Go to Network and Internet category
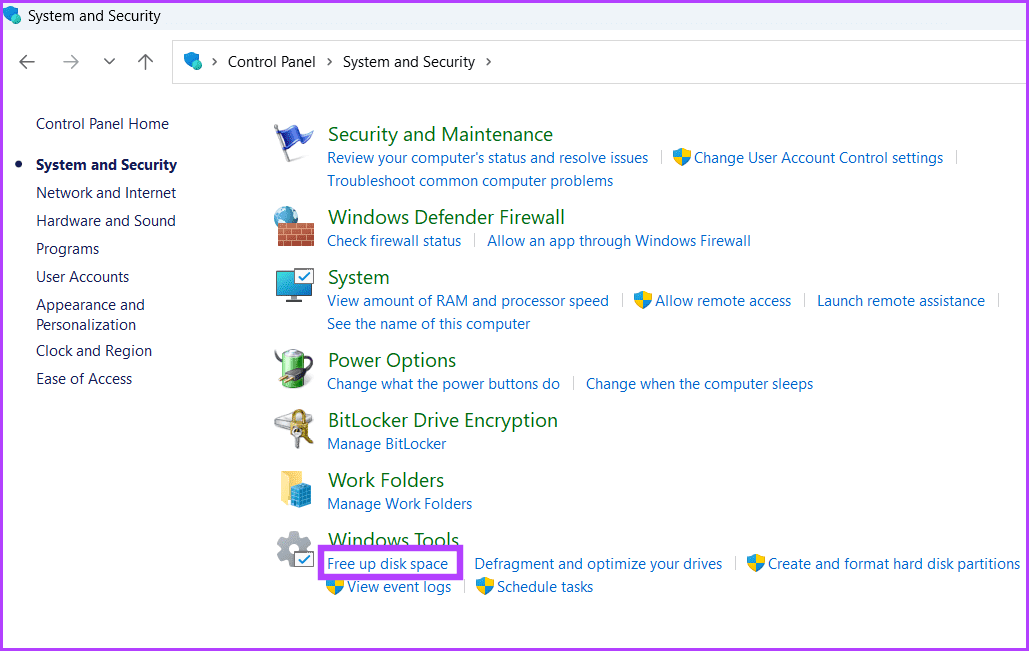The height and width of the screenshot is (651, 1029). (106, 193)
